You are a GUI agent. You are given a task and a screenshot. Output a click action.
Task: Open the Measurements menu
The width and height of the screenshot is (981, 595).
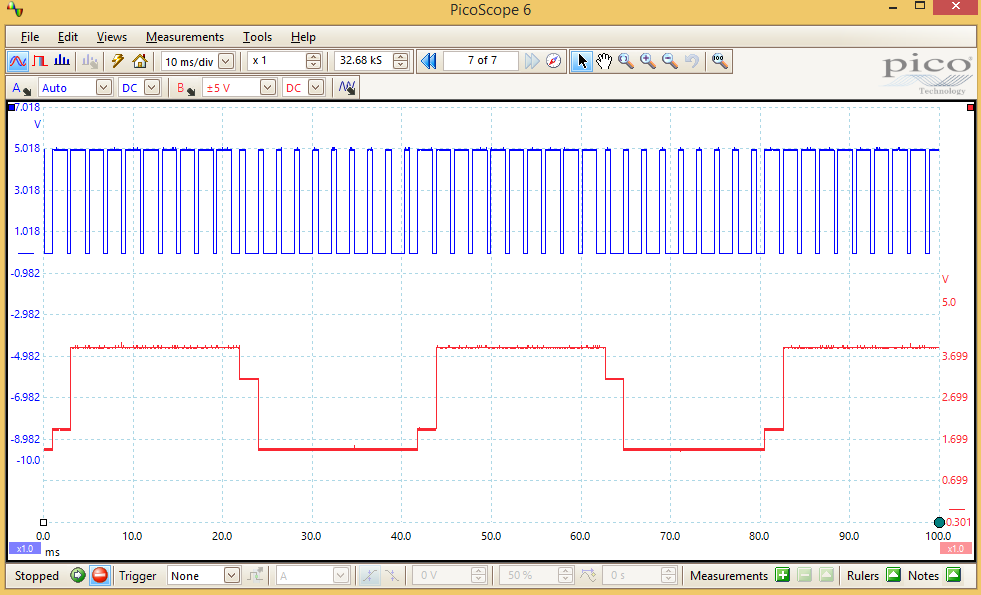[x=185, y=36]
